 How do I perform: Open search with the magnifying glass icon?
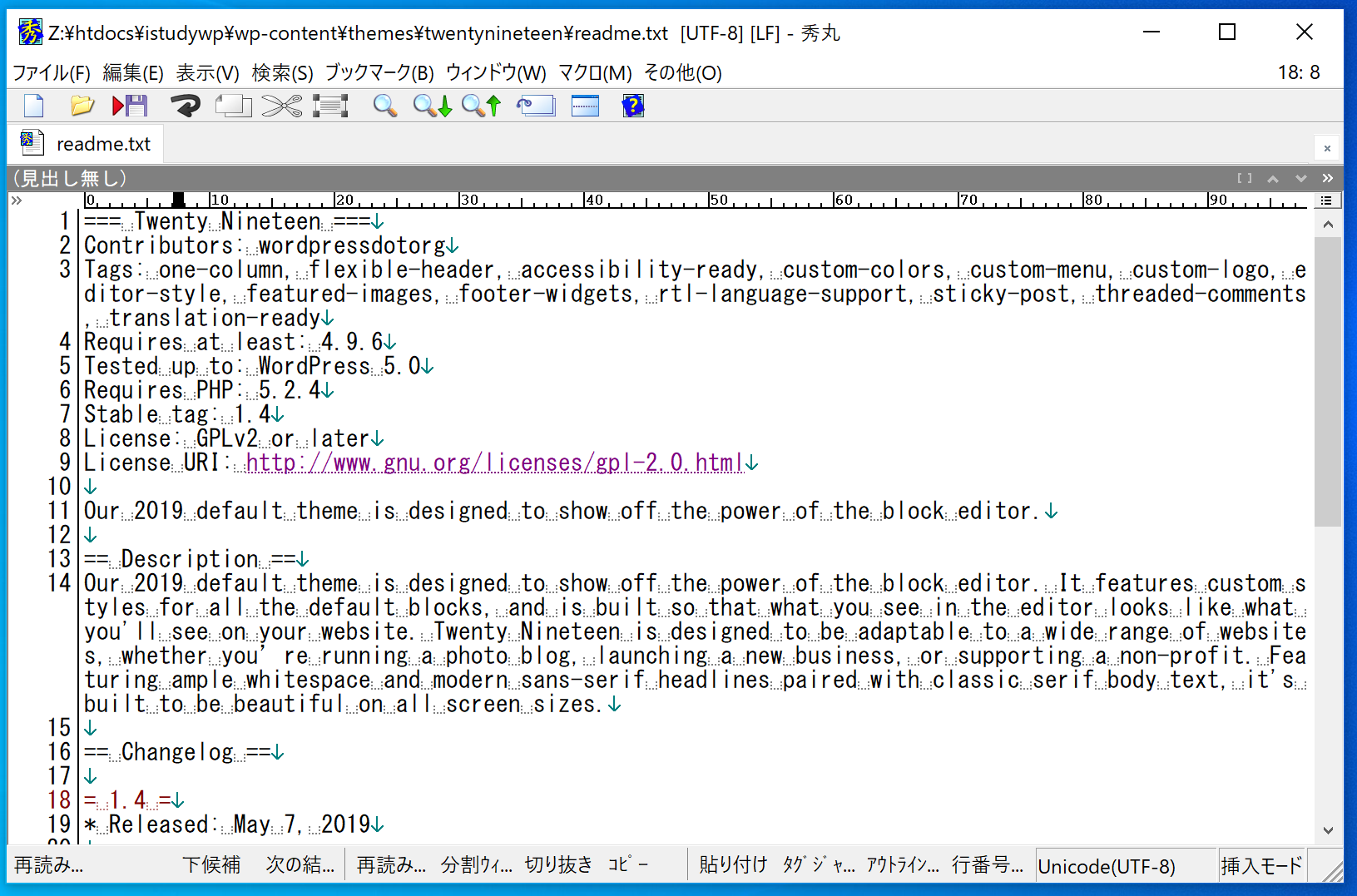(384, 106)
